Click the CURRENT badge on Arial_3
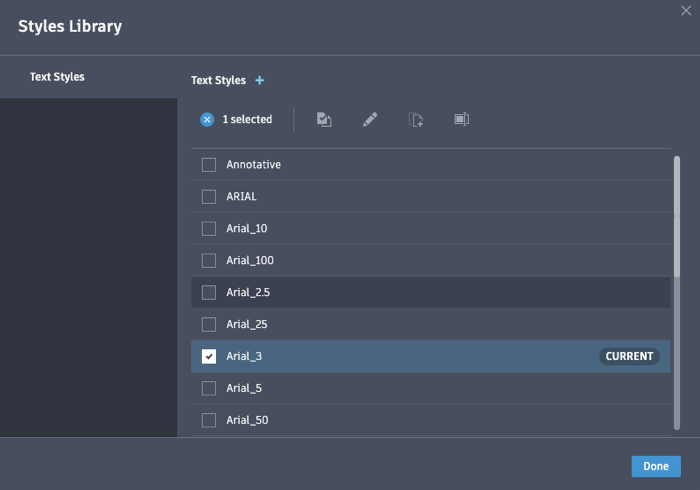The height and width of the screenshot is (490, 700). (629, 356)
